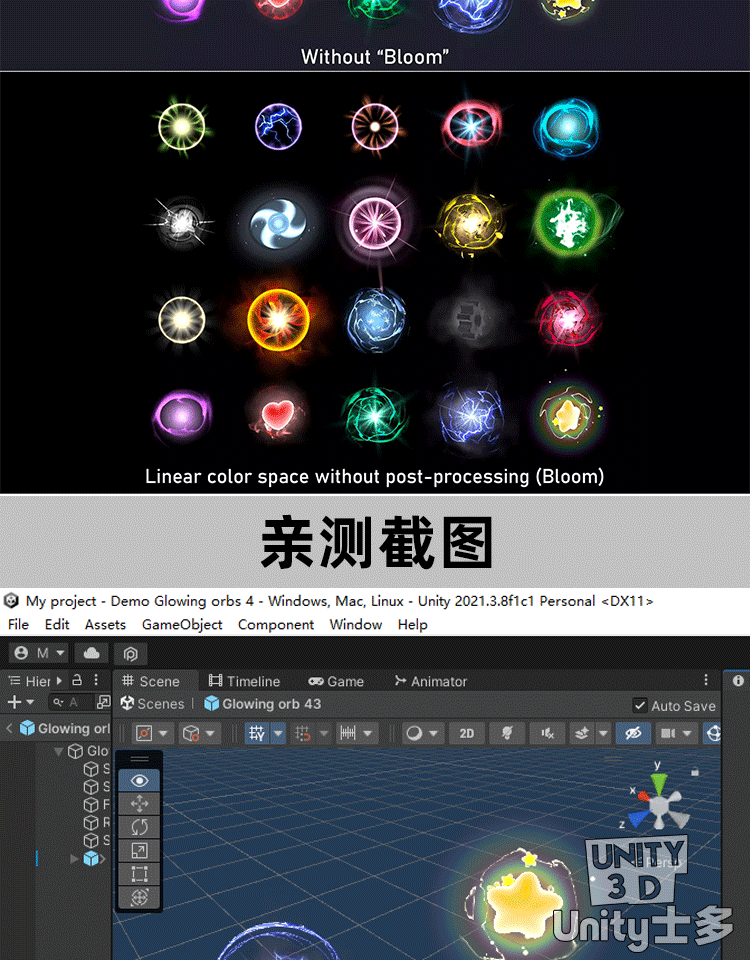Image resolution: width=750 pixels, height=960 pixels.
Task: Expand the collapsed blue prefab hierarchy item
Action: click(x=75, y=859)
